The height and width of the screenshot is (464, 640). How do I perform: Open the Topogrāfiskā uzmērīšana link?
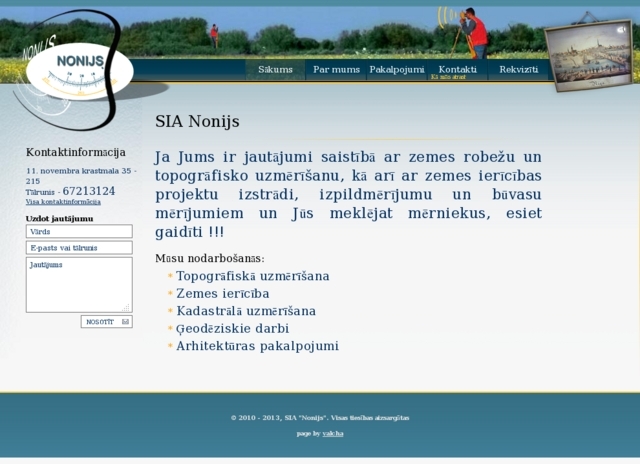[x=253, y=276]
